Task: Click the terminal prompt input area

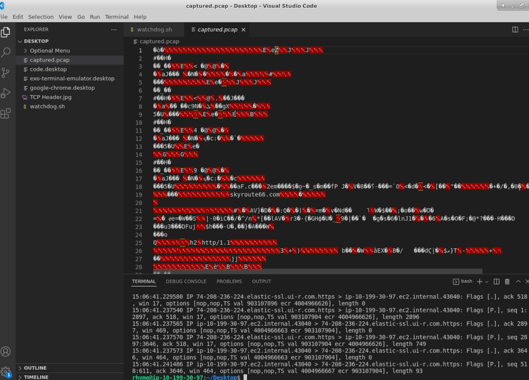Action: tap(245, 377)
